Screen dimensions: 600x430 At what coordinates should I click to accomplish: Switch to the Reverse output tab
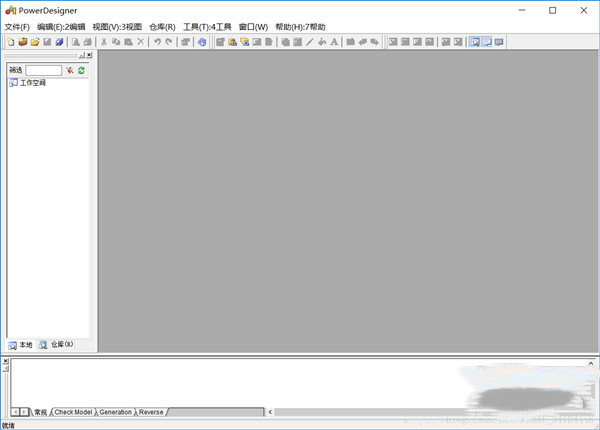[x=151, y=412]
